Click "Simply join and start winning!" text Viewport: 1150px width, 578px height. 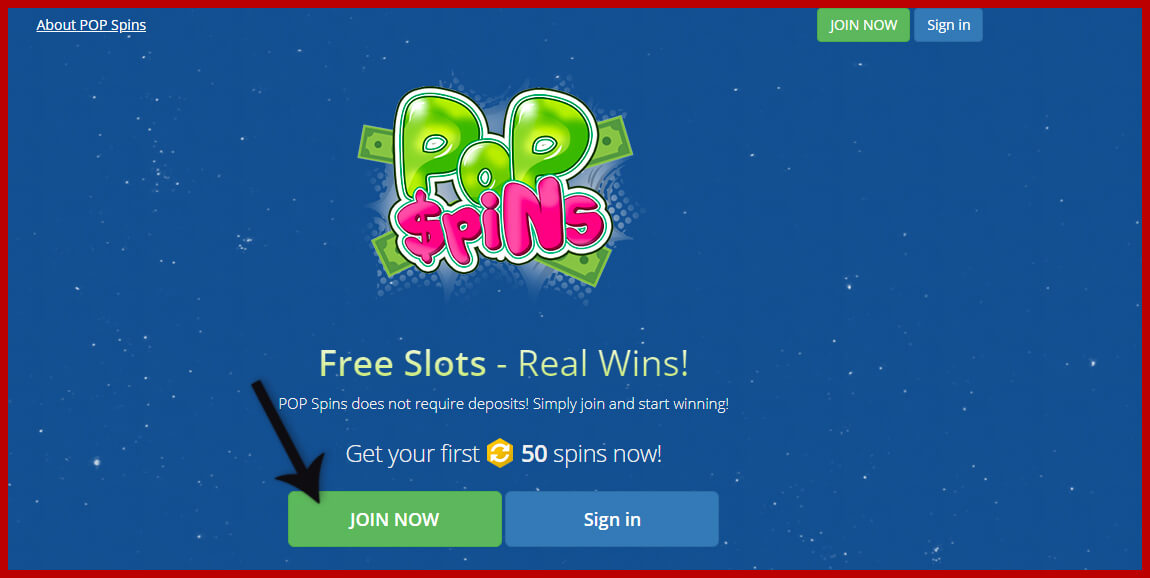[x=631, y=404]
